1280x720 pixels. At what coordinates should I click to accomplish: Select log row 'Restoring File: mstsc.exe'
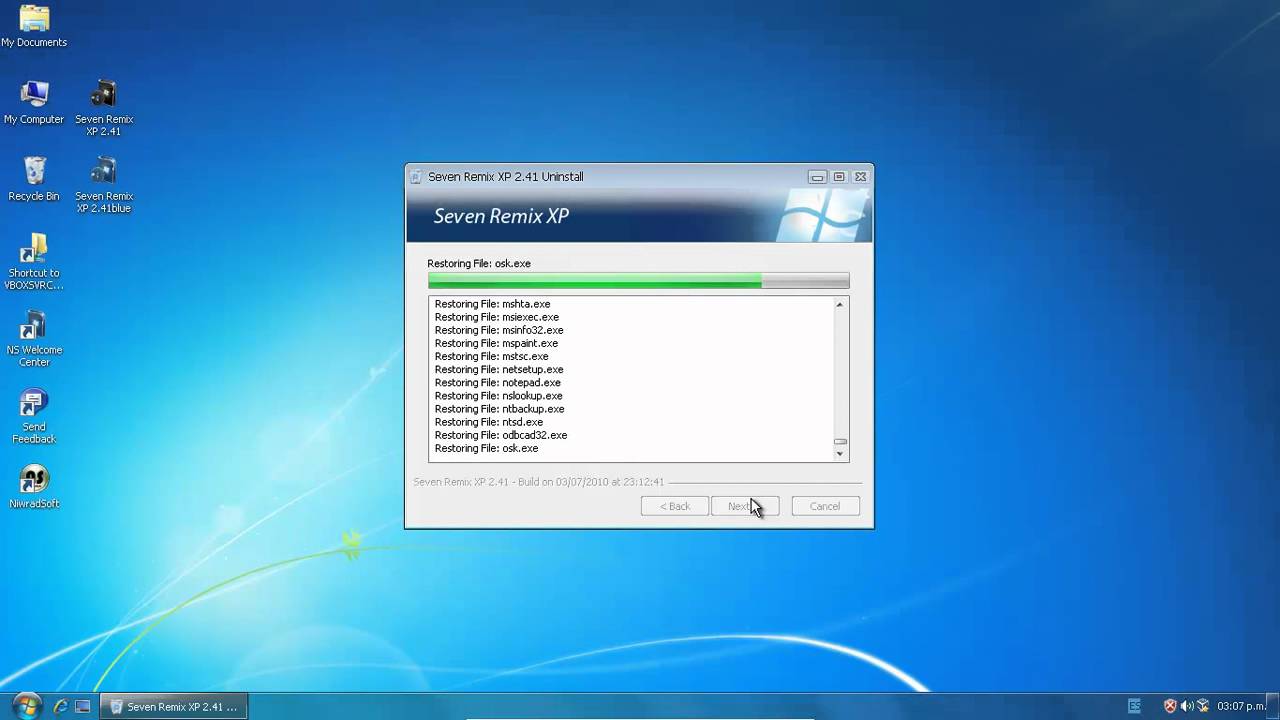click(x=491, y=356)
